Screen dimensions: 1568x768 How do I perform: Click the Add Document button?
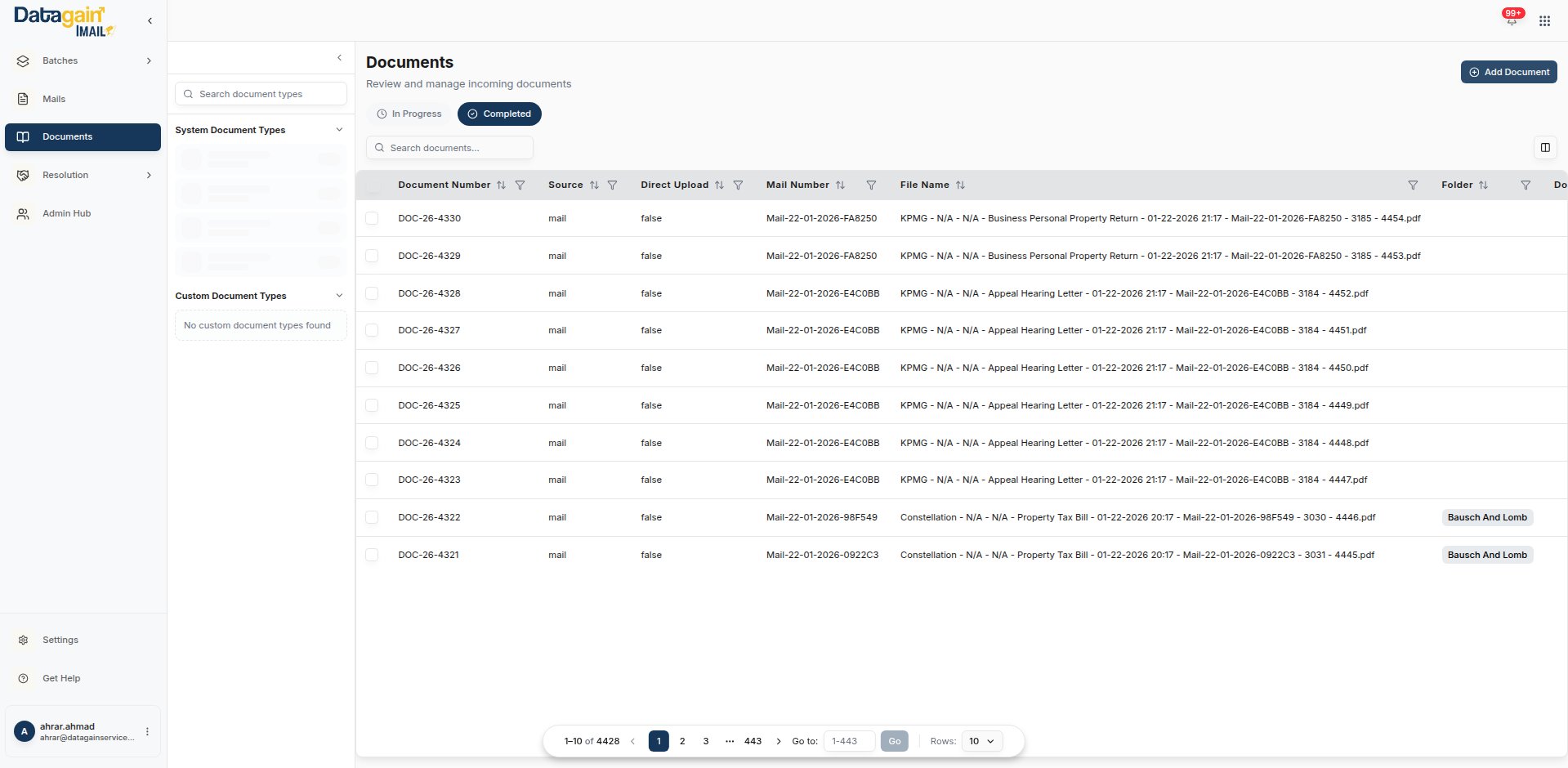click(1508, 72)
